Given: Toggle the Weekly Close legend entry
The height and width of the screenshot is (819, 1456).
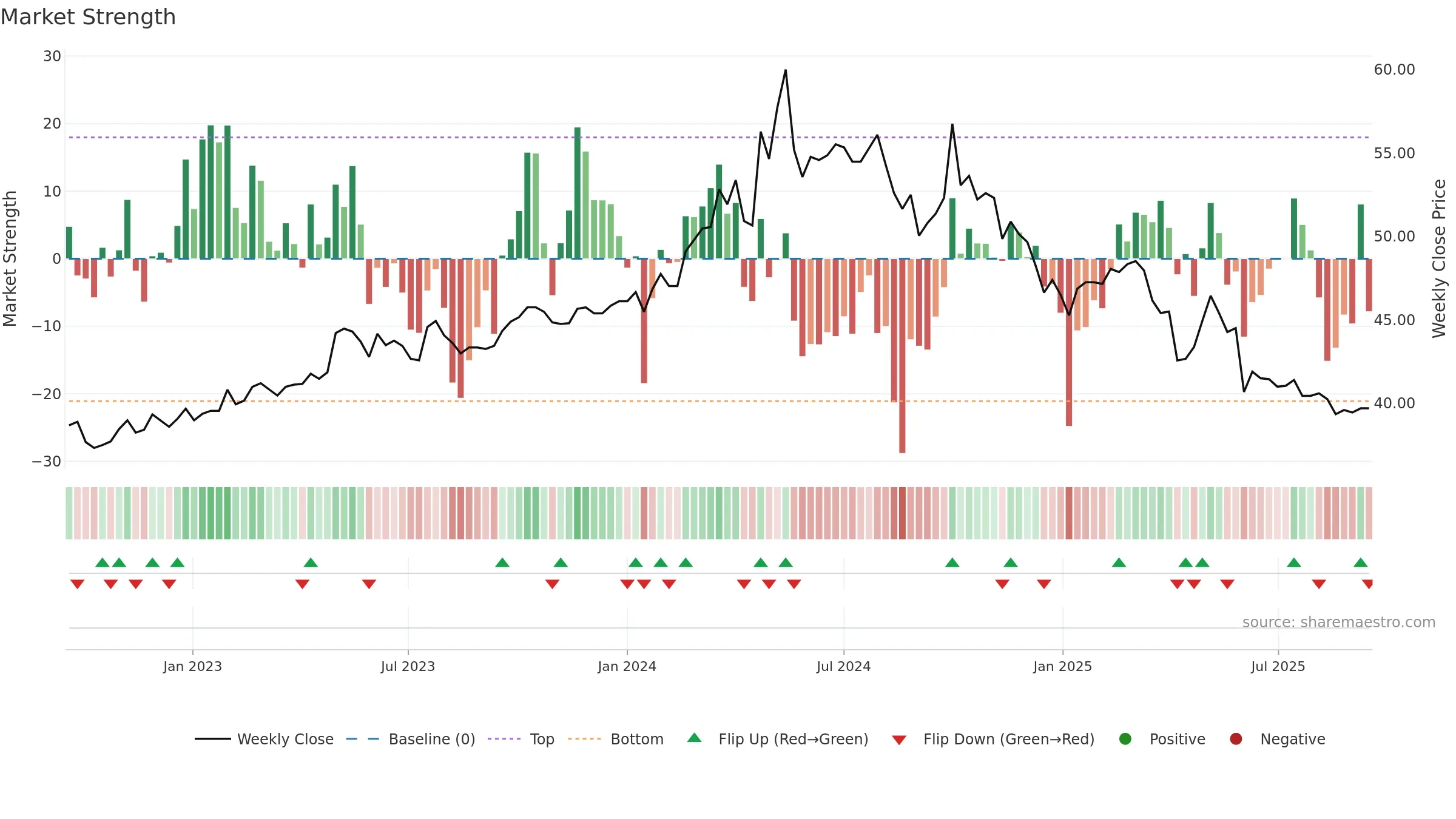Looking at the screenshot, I should coord(264,739).
